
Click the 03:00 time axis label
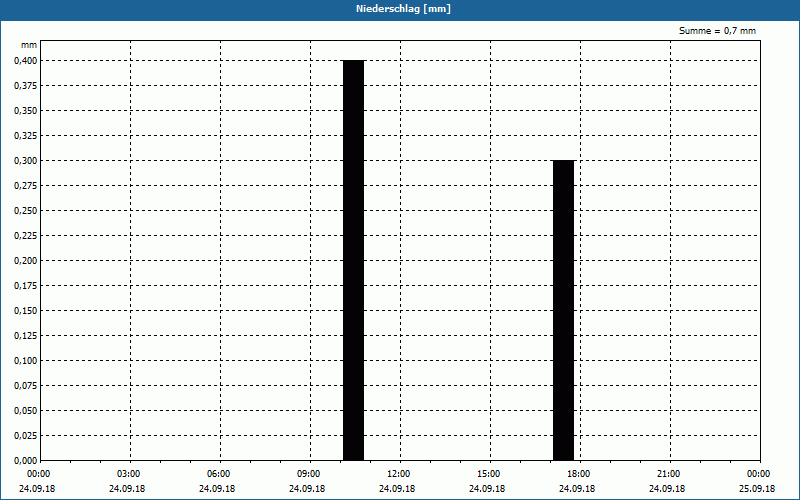[x=129, y=474]
